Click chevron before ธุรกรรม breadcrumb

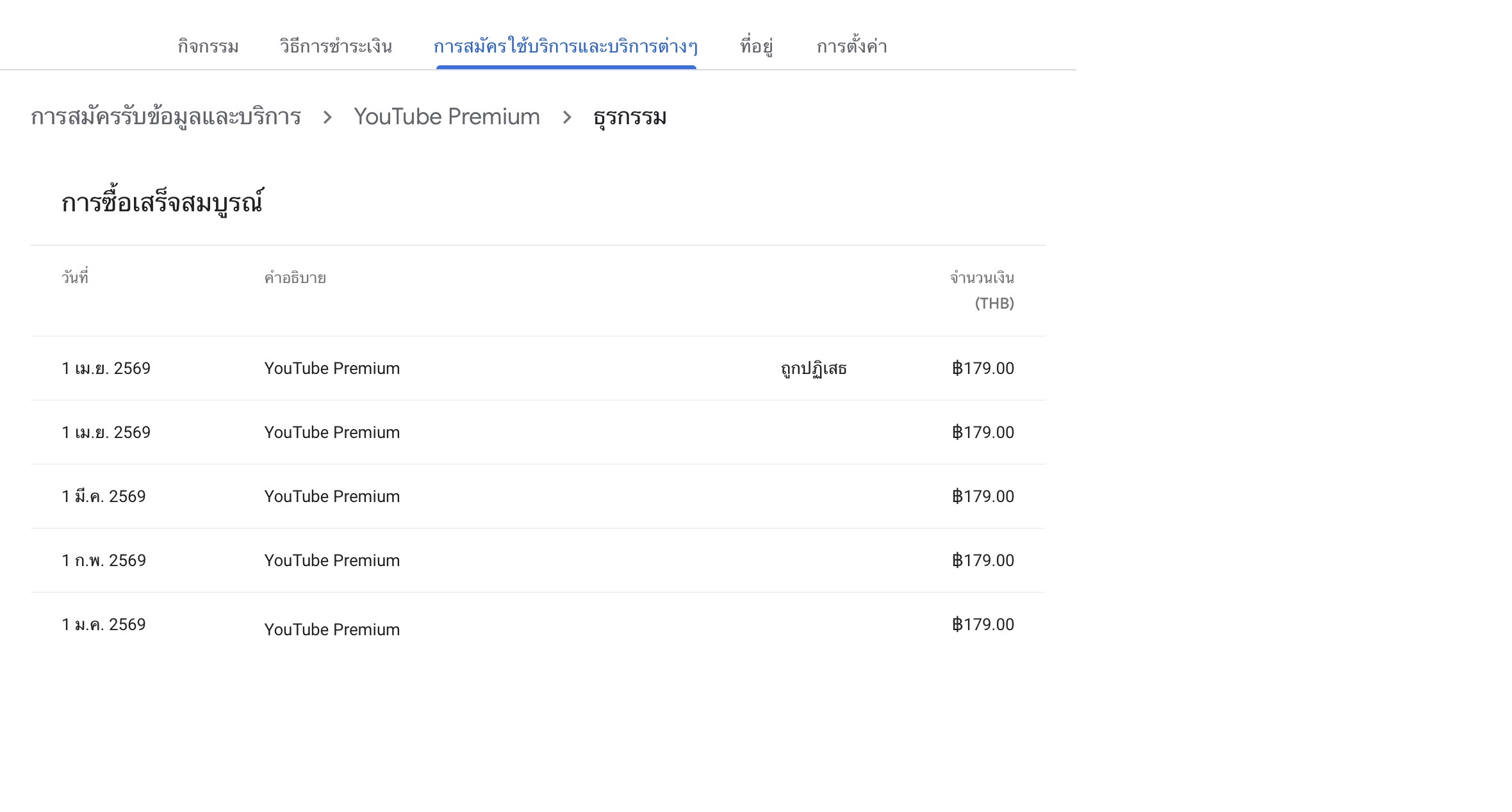click(x=567, y=118)
